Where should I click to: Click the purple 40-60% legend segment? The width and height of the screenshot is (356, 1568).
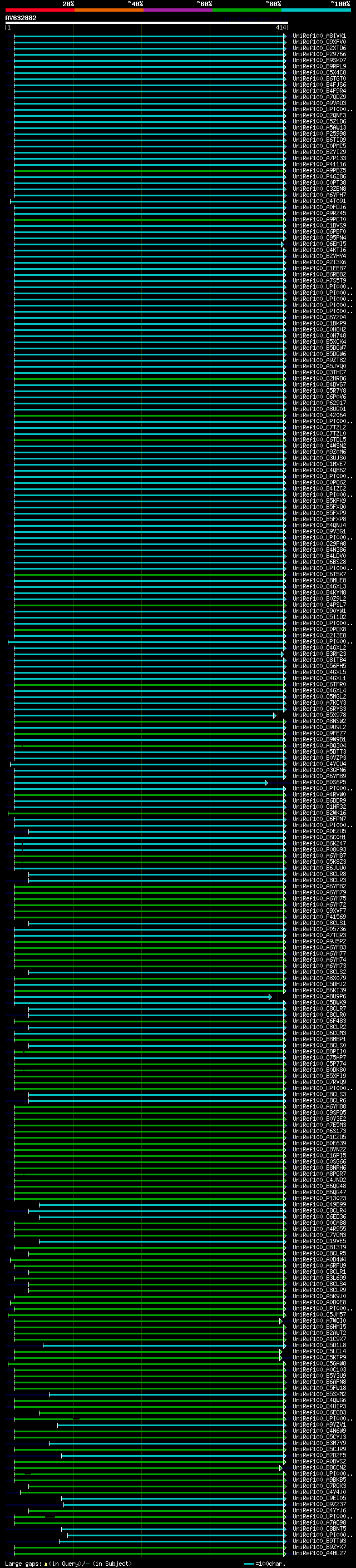point(177,10)
